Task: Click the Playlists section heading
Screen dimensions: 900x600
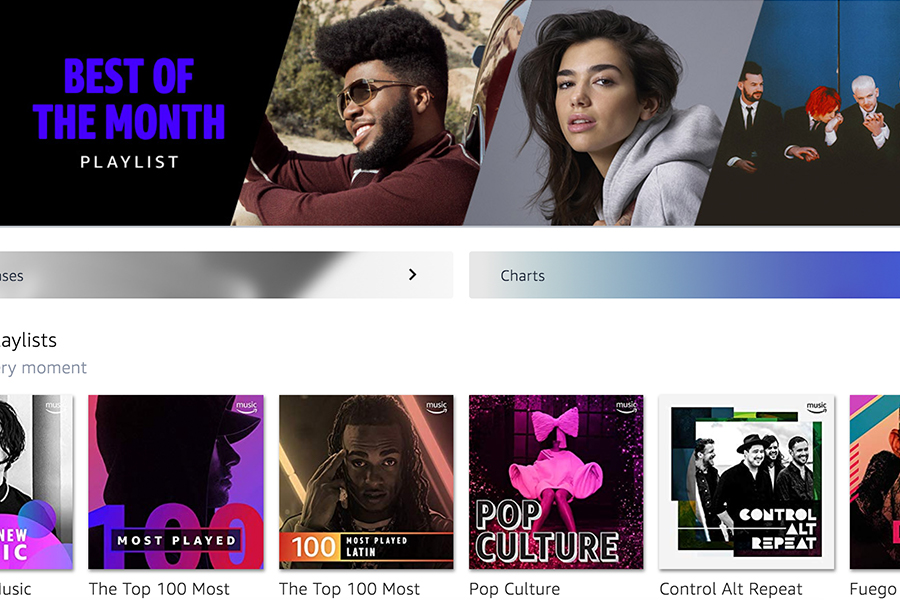Action: [x=28, y=340]
